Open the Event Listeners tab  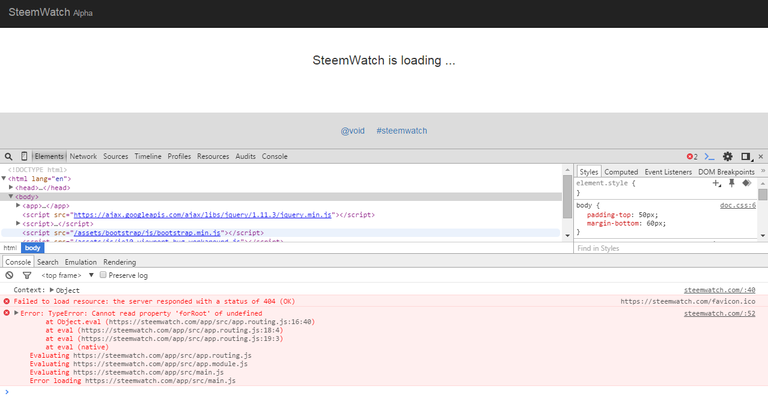tap(668, 172)
